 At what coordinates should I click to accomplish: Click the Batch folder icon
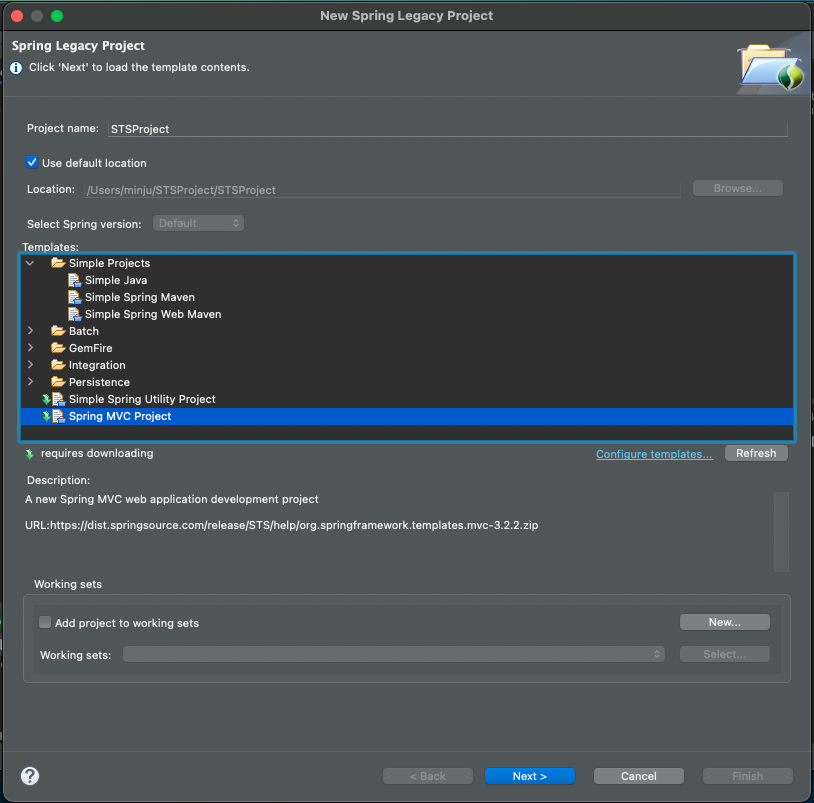(x=58, y=331)
